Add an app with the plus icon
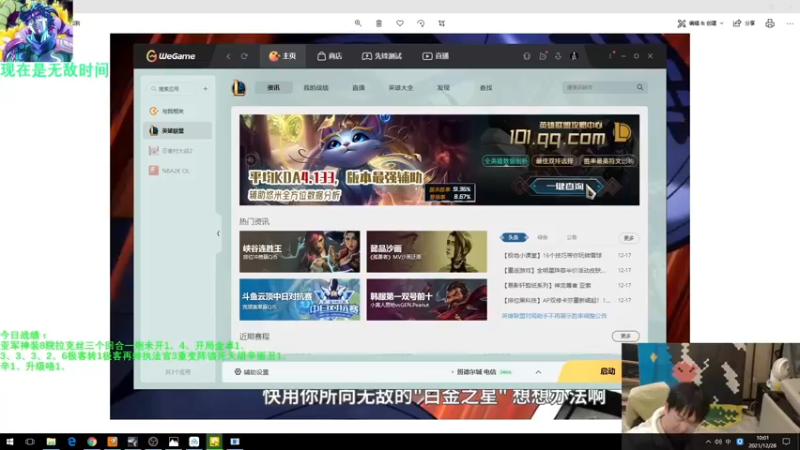800x450 pixels. pos(205,89)
